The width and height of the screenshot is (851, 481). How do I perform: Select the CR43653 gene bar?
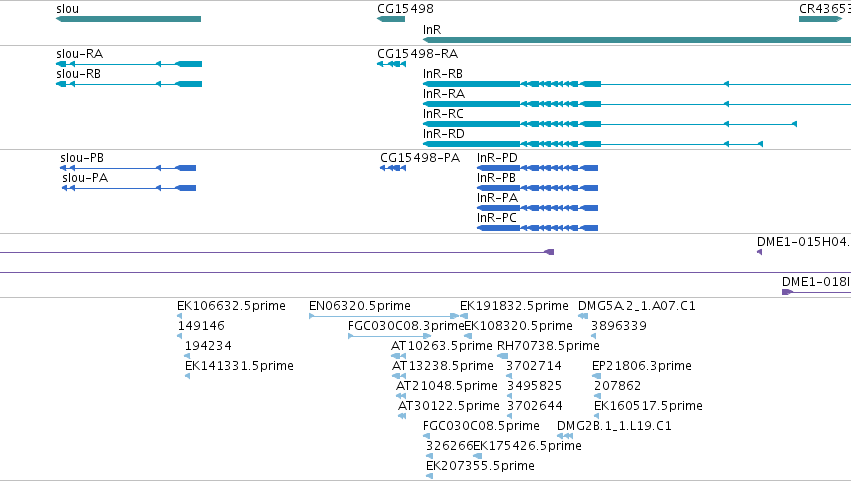pos(821,19)
